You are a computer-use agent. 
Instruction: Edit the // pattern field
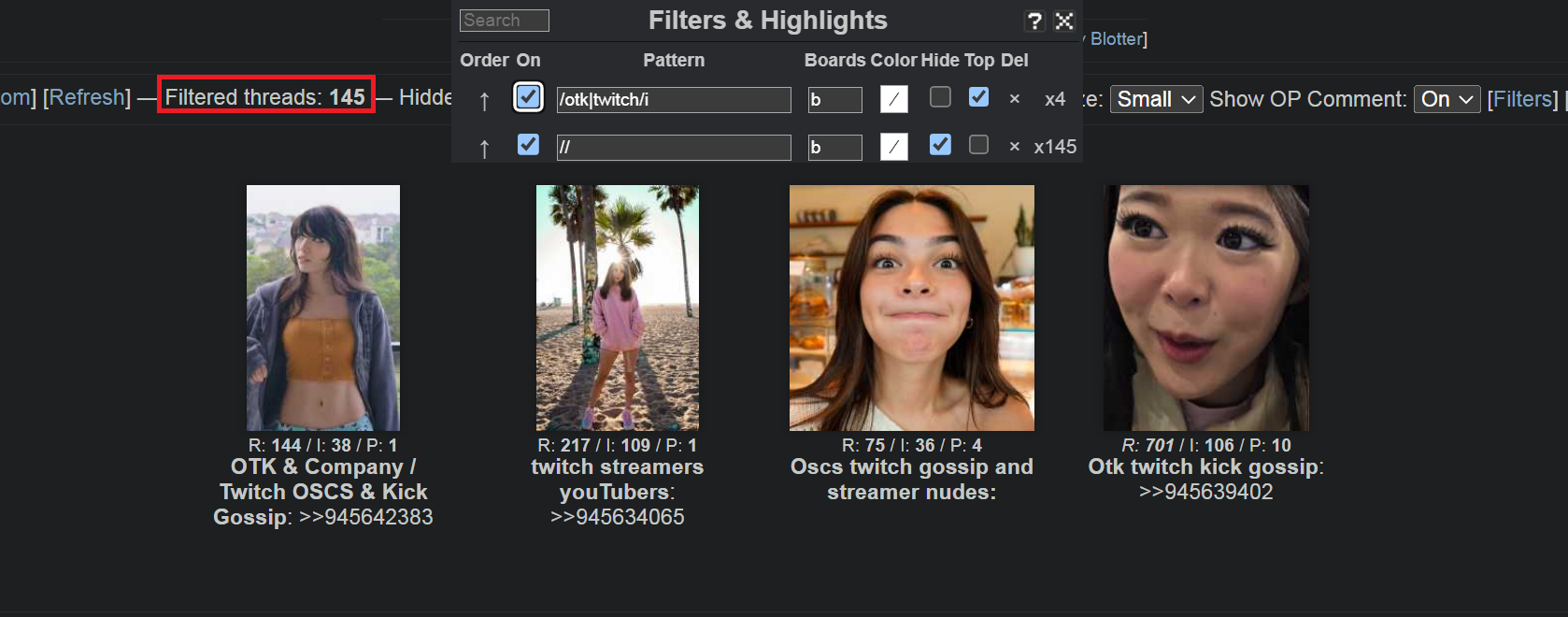[x=674, y=147]
